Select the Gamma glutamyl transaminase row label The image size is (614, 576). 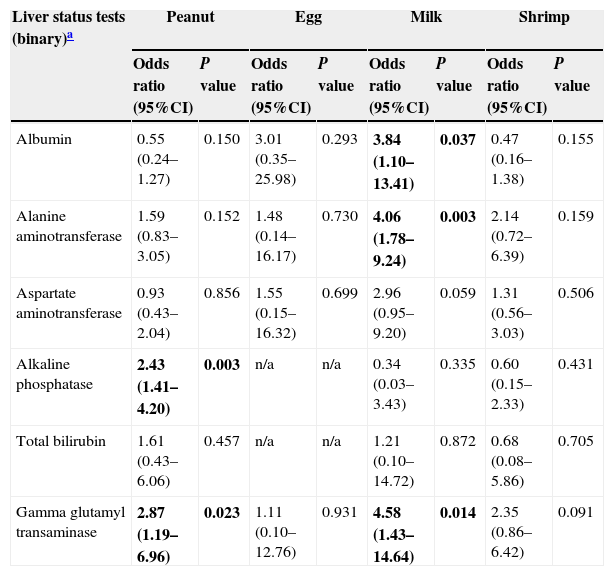click(71, 522)
